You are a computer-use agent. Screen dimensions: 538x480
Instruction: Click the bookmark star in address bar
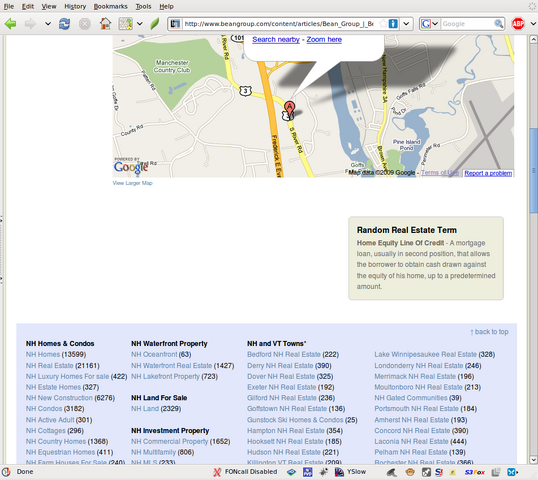[383, 24]
